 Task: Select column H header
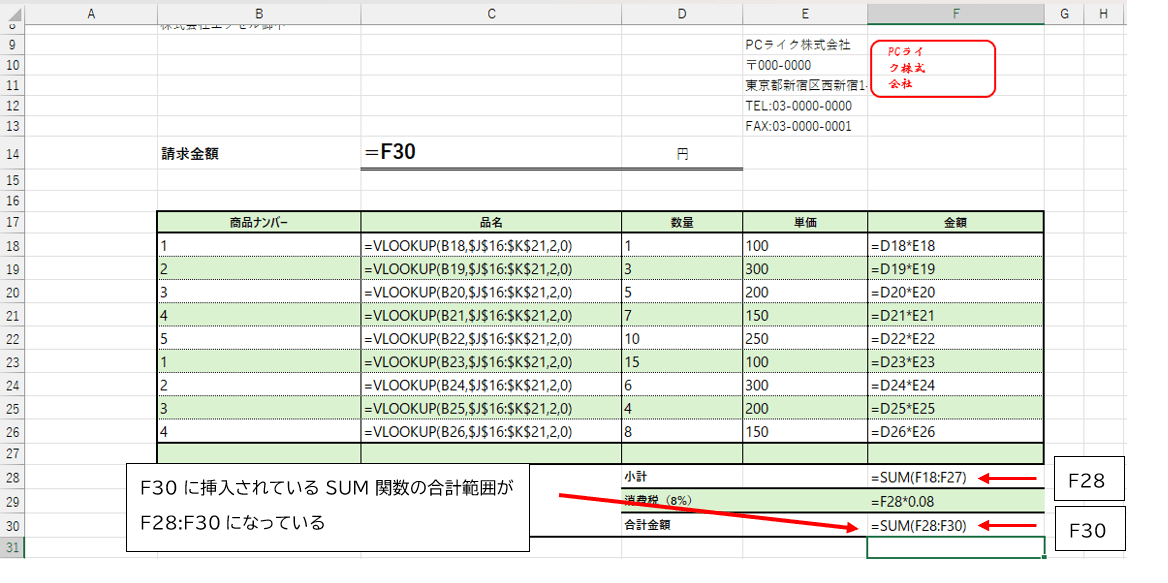point(1104,13)
